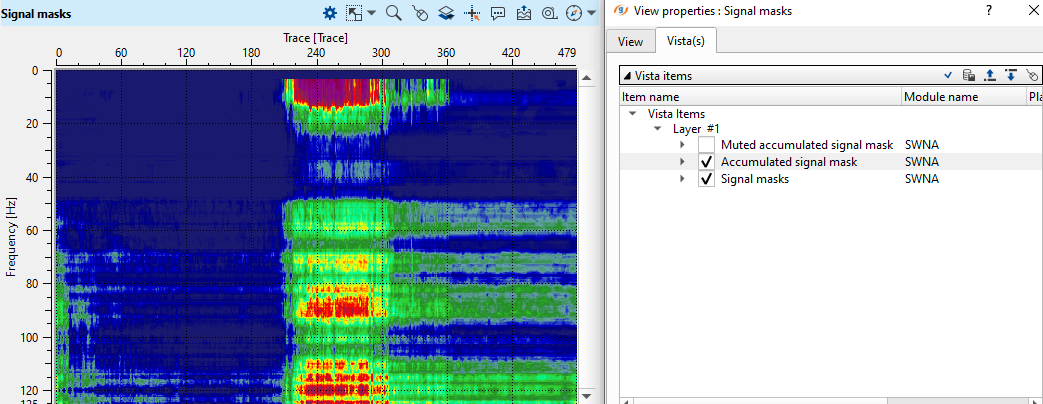1043x404 pixels.
Task: Open the view settings gear icon
Action: click(330, 13)
